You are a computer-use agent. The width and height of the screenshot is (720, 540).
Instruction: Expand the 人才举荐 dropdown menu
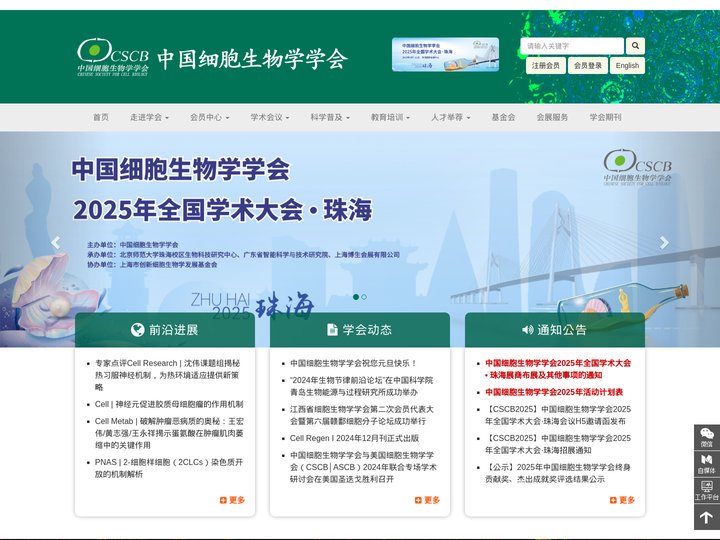click(450, 118)
